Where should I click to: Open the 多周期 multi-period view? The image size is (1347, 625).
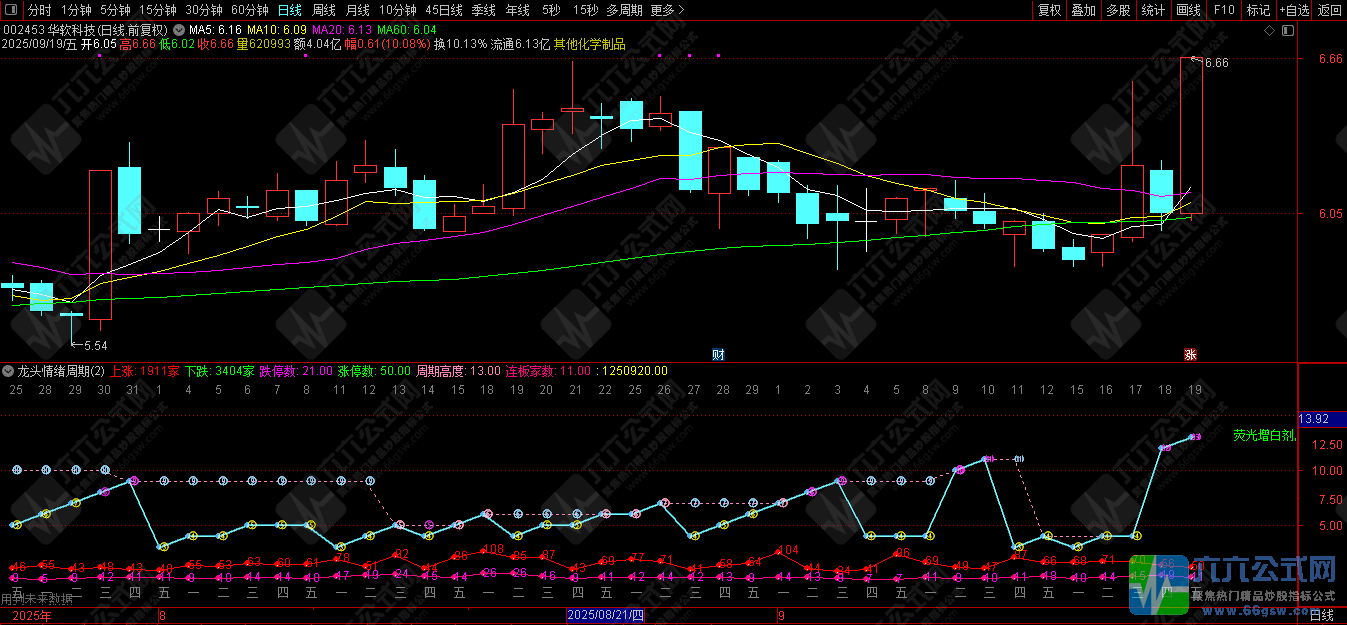point(624,10)
